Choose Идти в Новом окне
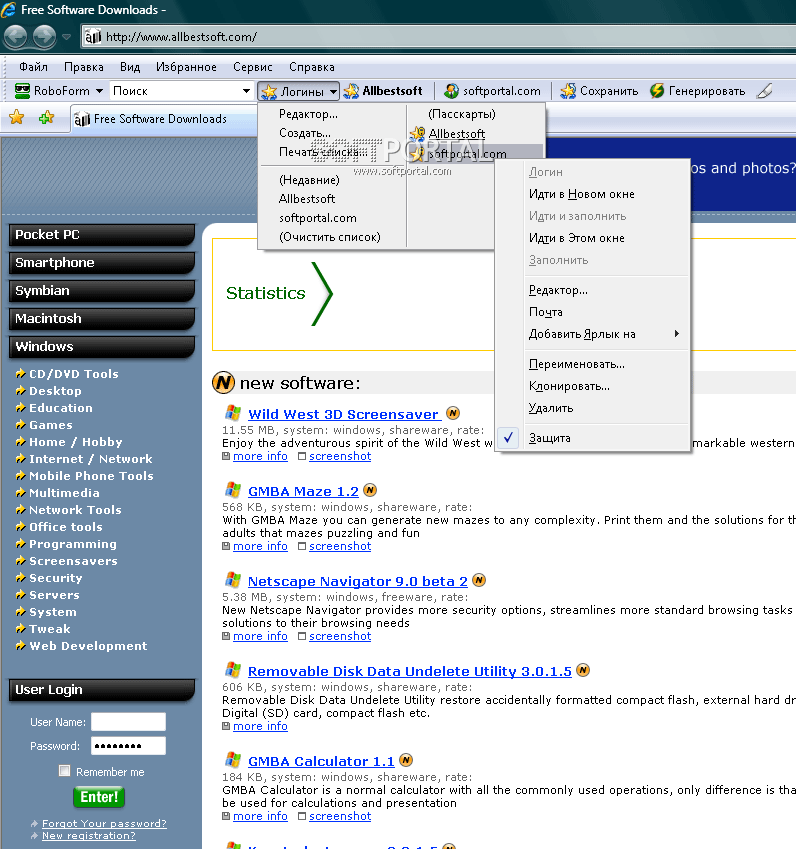 (582, 194)
